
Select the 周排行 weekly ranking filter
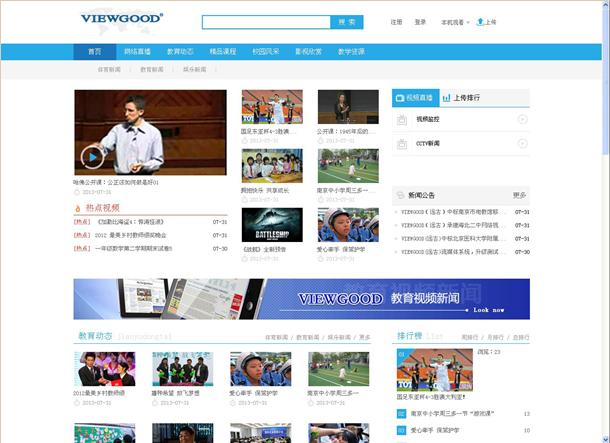click(x=470, y=337)
